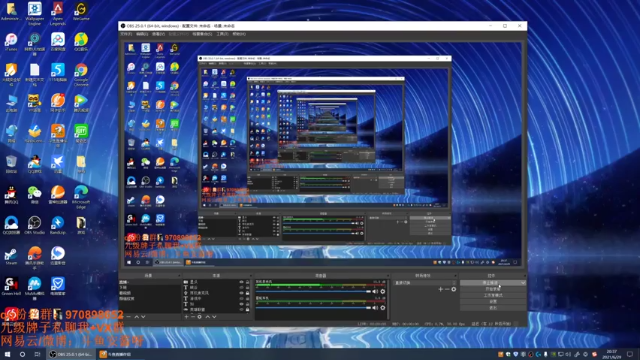The image size is (640, 360).
Task: Open Microsoft Edge desktop shortcut
Action: (81, 197)
